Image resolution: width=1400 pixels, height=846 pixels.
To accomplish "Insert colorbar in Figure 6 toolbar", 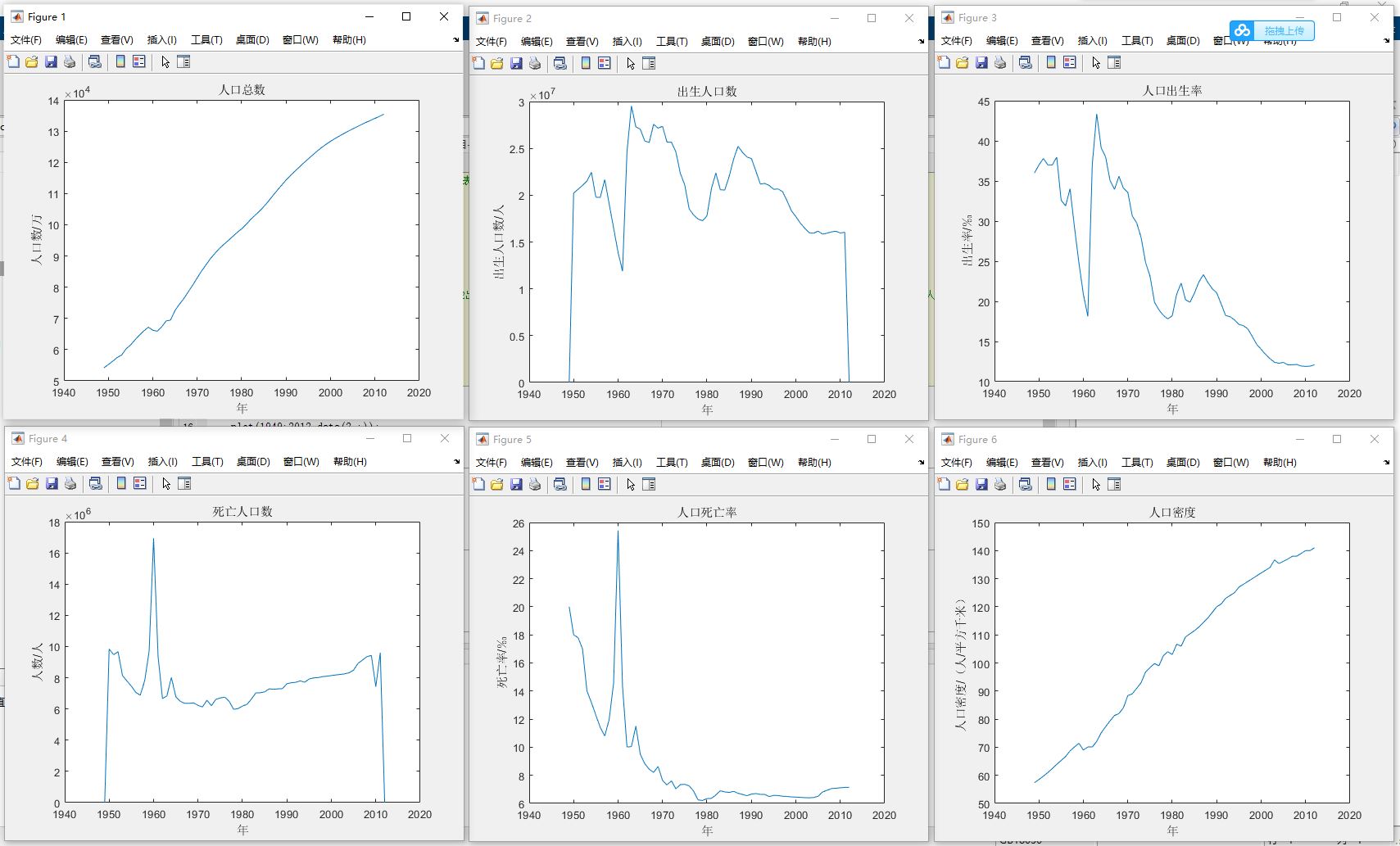I will tap(1051, 484).
